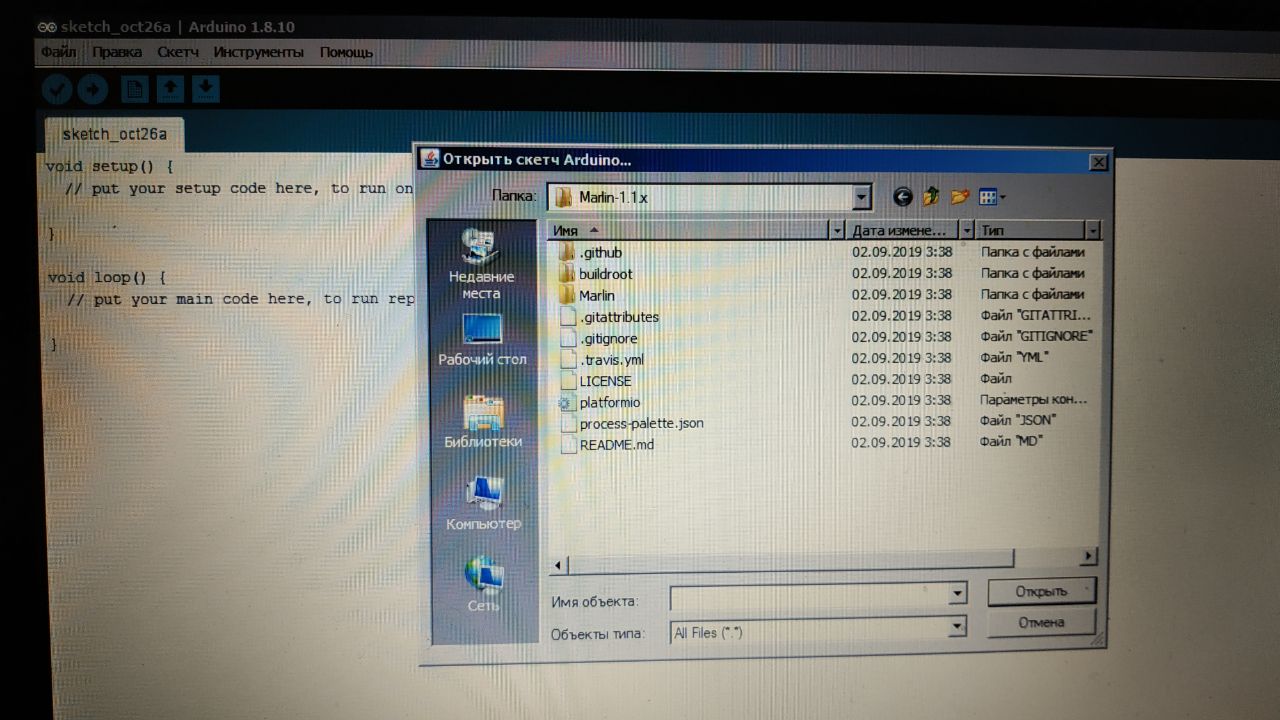
Task: Expand the Папка Marlin-1.1.x folder dropdown
Action: tap(862, 197)
